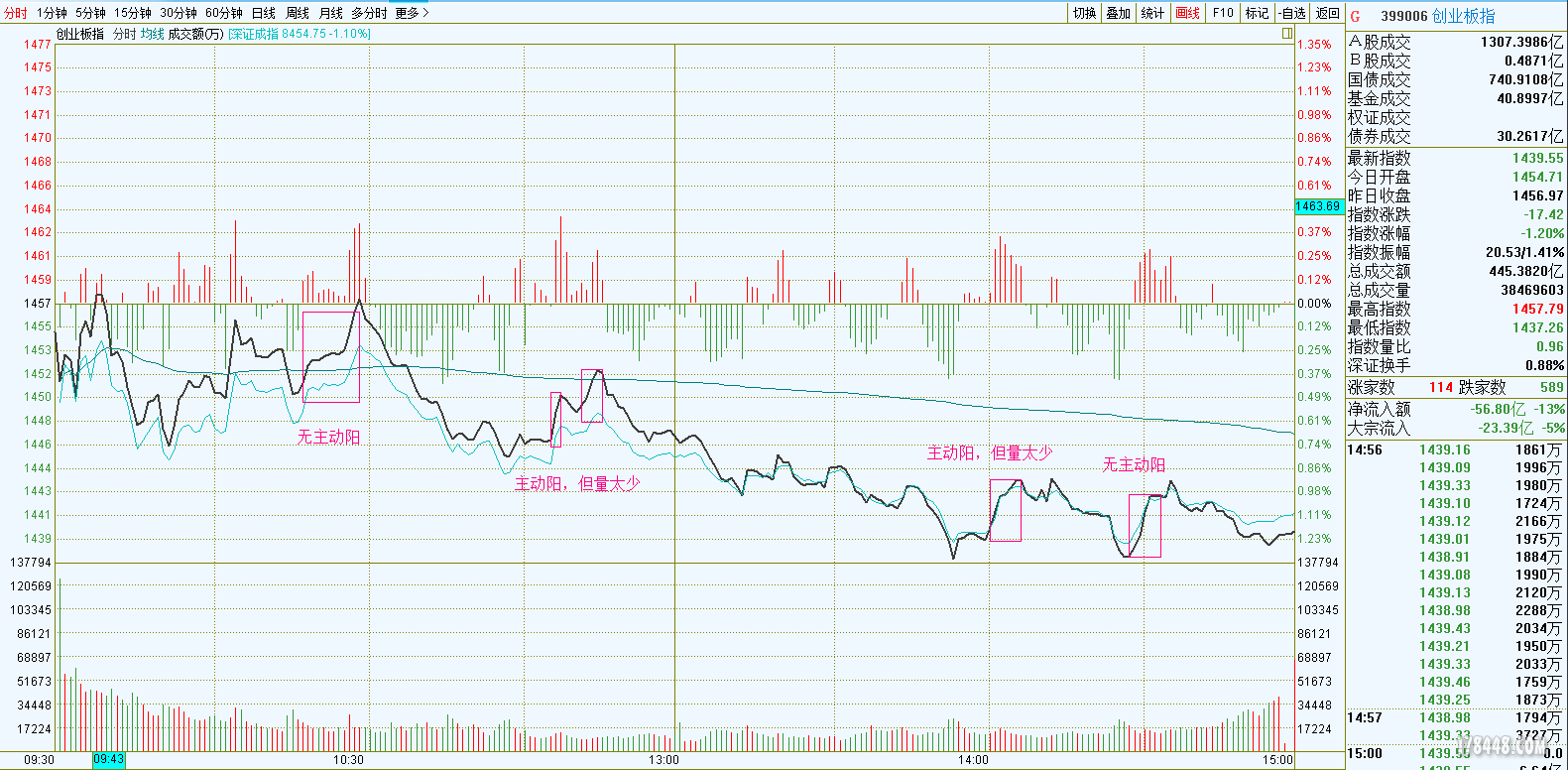This screenshot has width=1568, height=770.
Task: Click the 指数涨幅 -1.20% row
Action: [x=1456, y=233]
